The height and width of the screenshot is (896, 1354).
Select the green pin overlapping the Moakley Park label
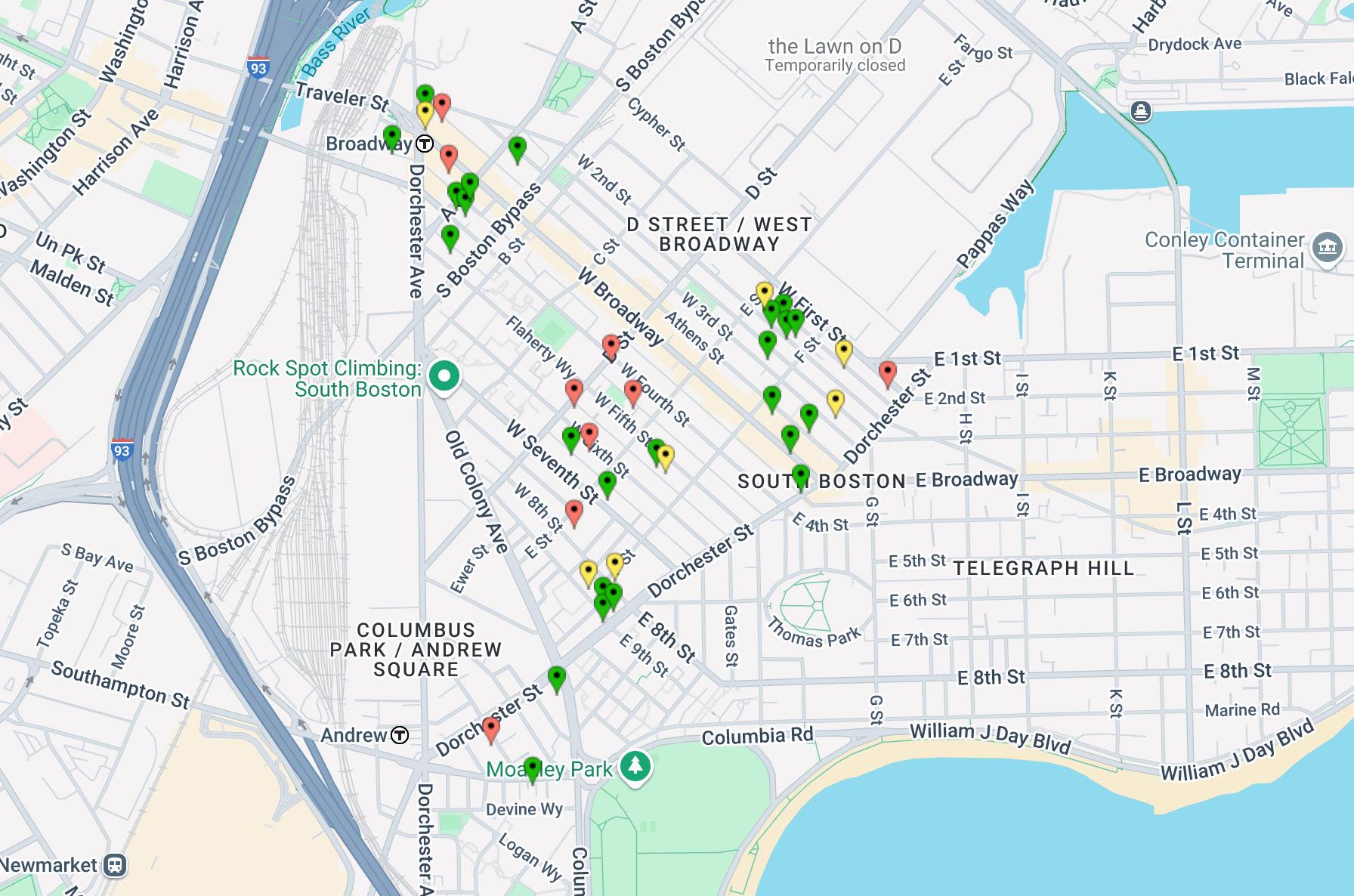pyautogui.click(x=533, y=770)
